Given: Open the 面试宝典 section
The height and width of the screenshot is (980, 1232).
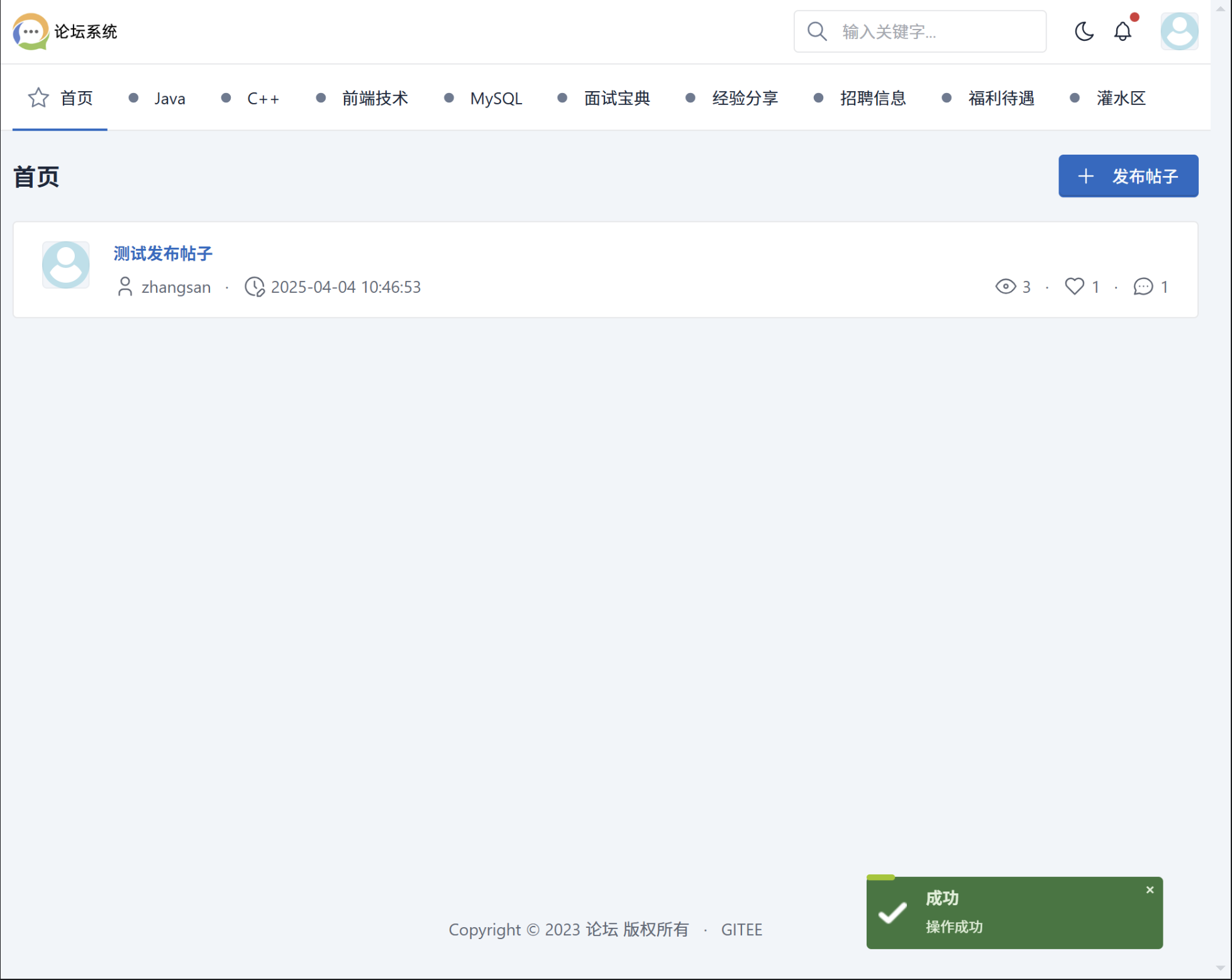Looking at the screenshot, I should click(x=616, y=99).
